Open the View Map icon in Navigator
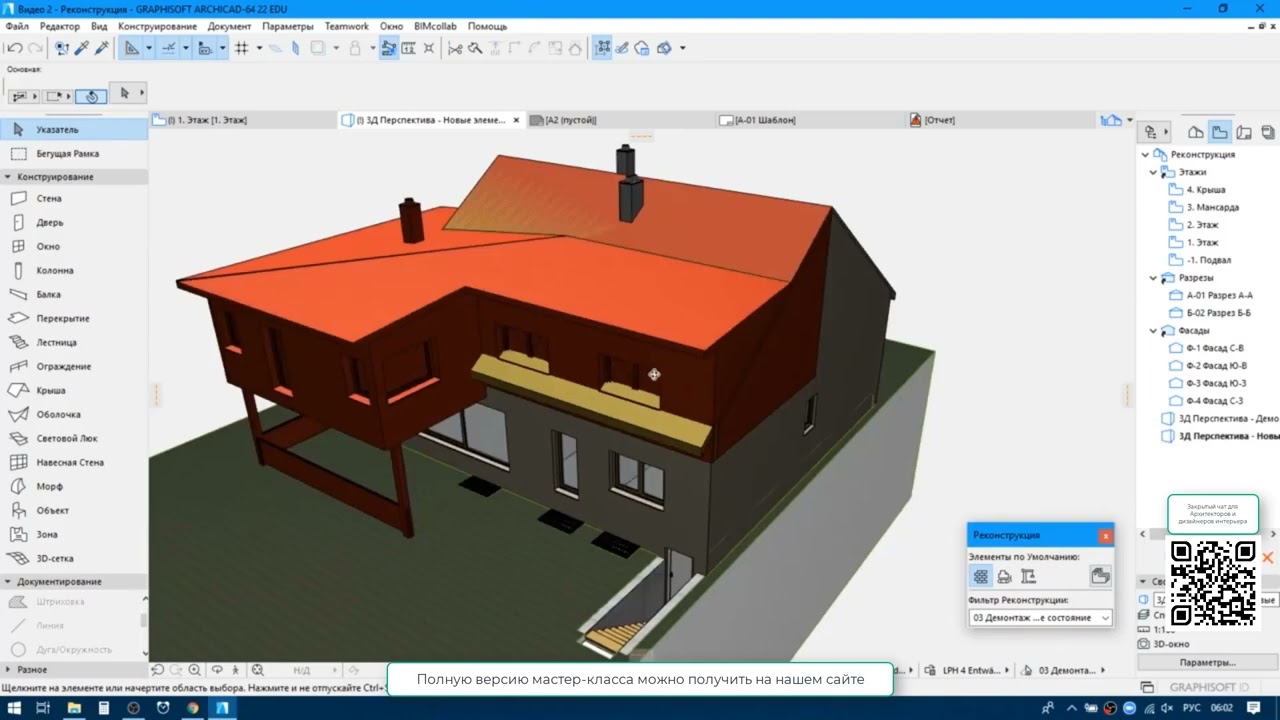Screen dimensions: 1280x720 pos(1219,132)
